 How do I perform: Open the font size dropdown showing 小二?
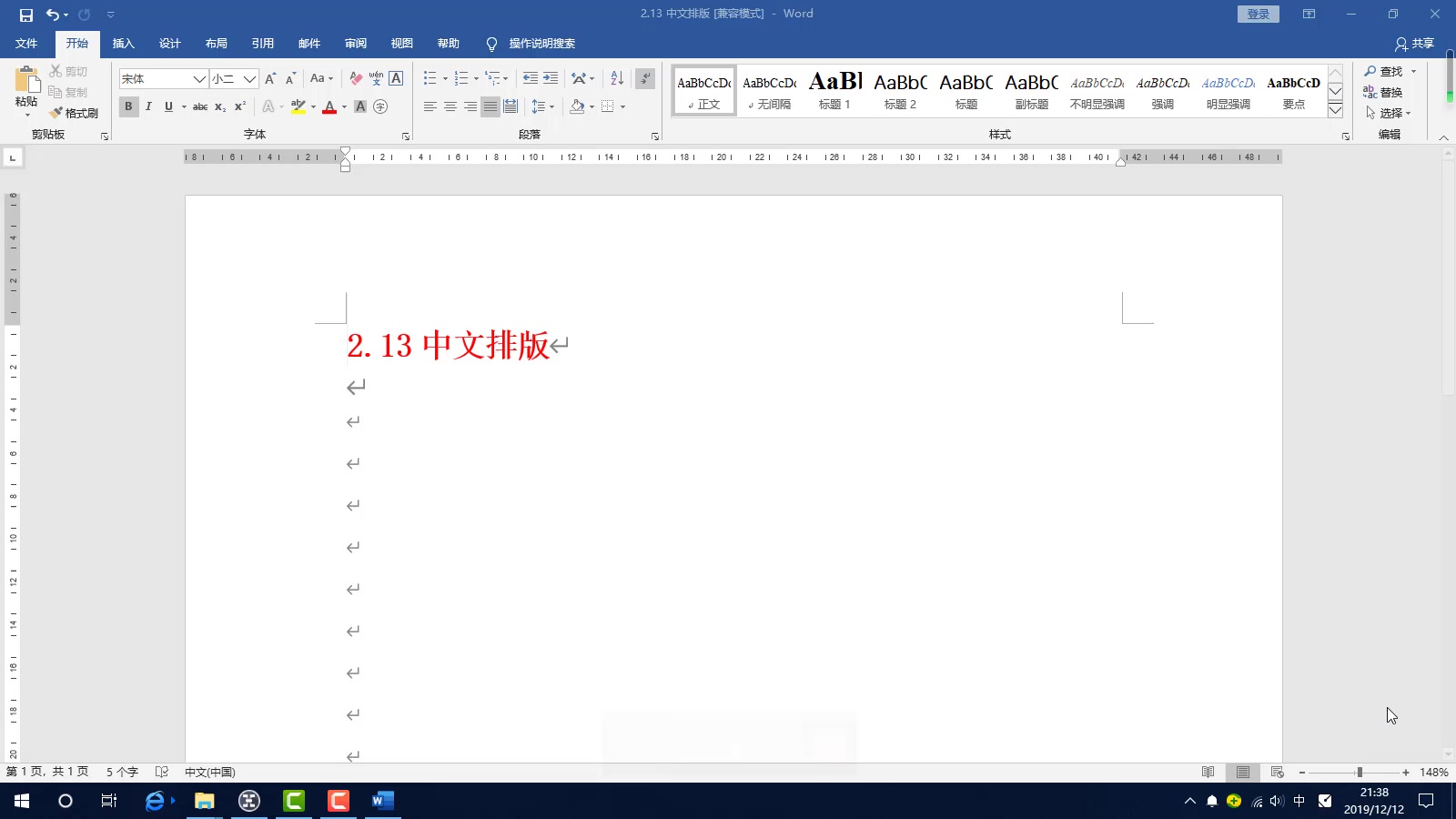click(x=249, y=79)
